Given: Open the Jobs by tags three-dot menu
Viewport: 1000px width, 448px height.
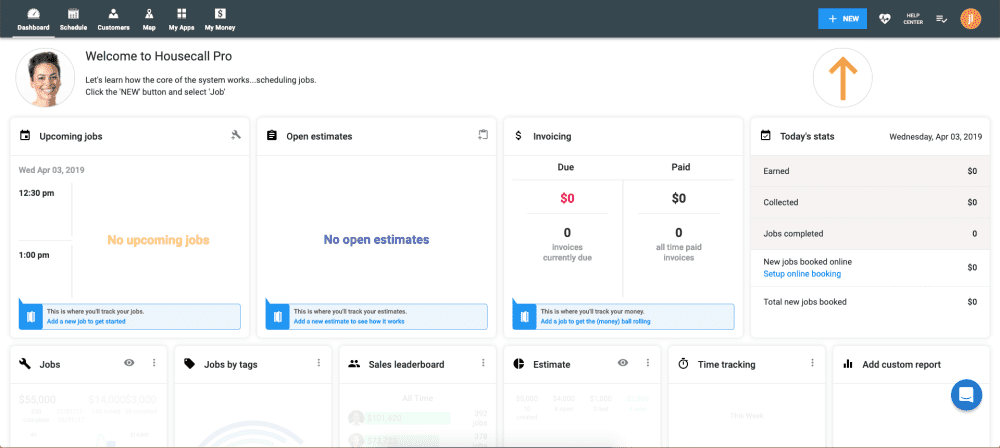Looking at the screenshot, I should pyautogui.click(x=318, y=362).
